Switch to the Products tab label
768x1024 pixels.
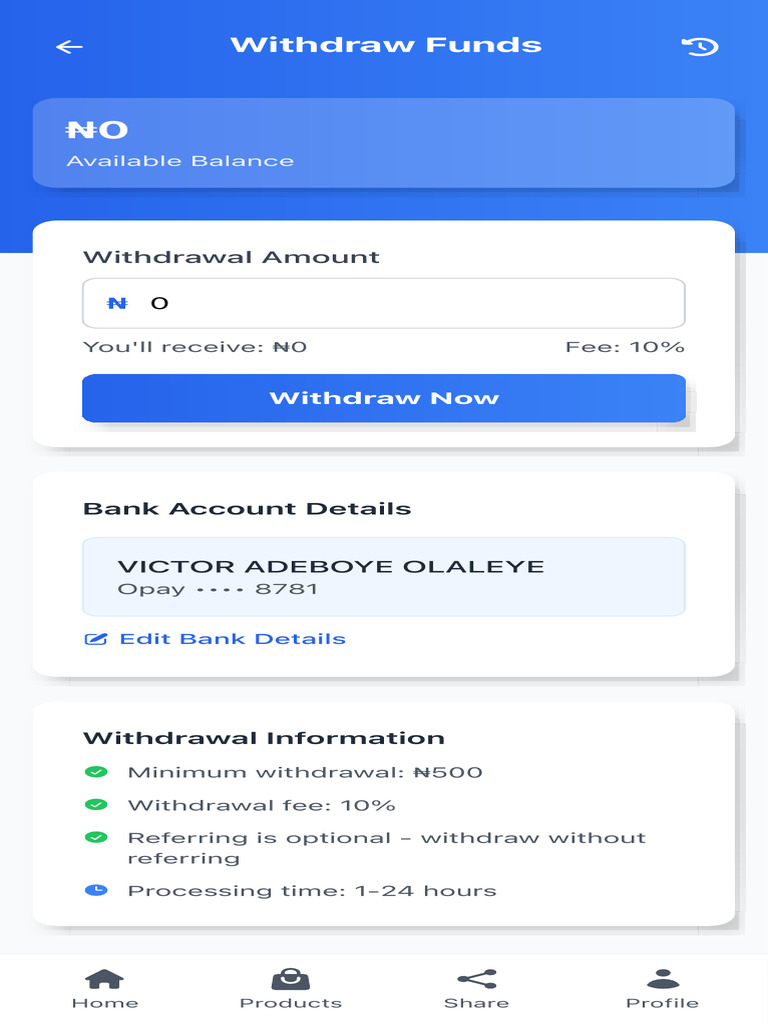pos(291,1003)
